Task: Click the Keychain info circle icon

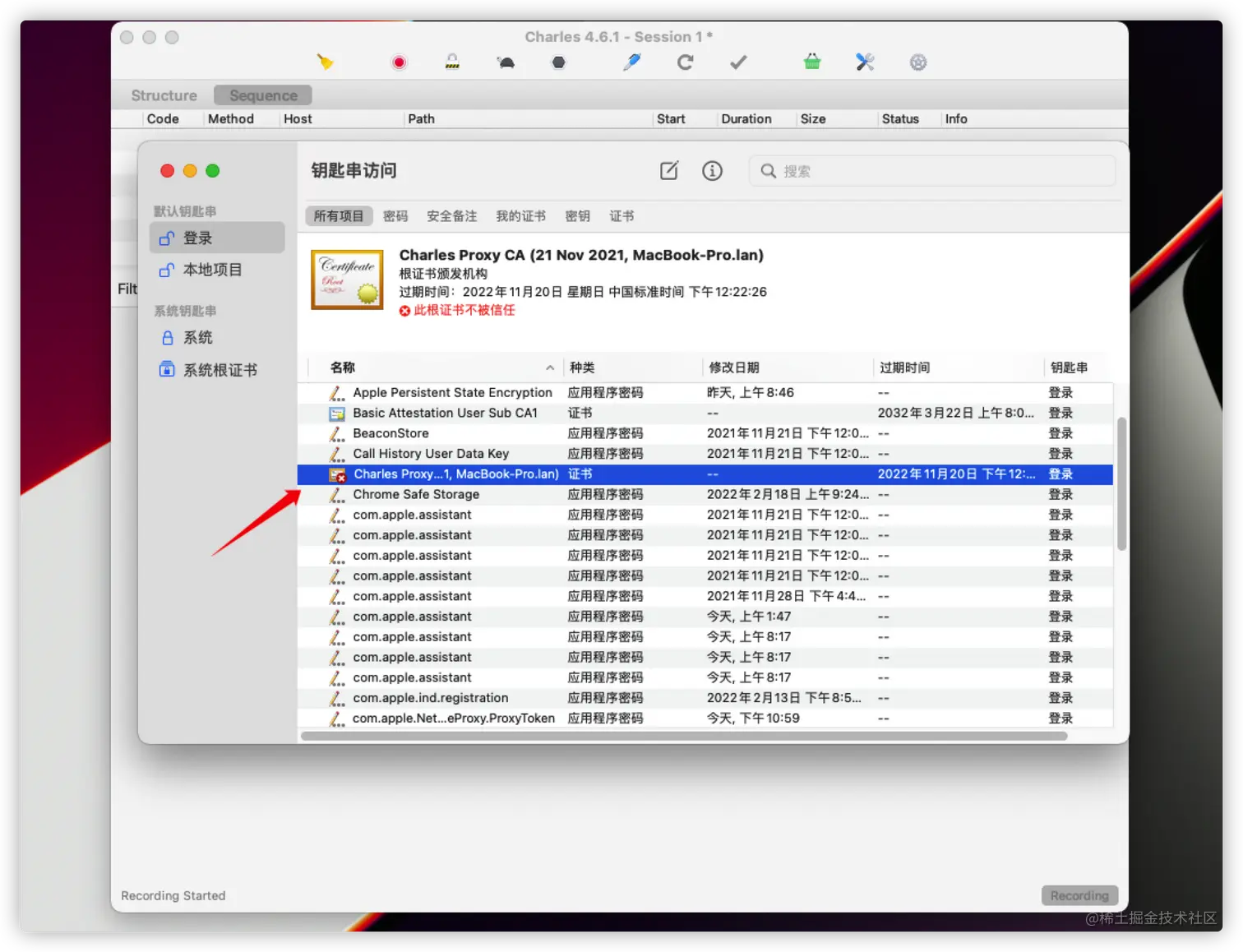Action: pyautogui.click(x=712, y=171)
